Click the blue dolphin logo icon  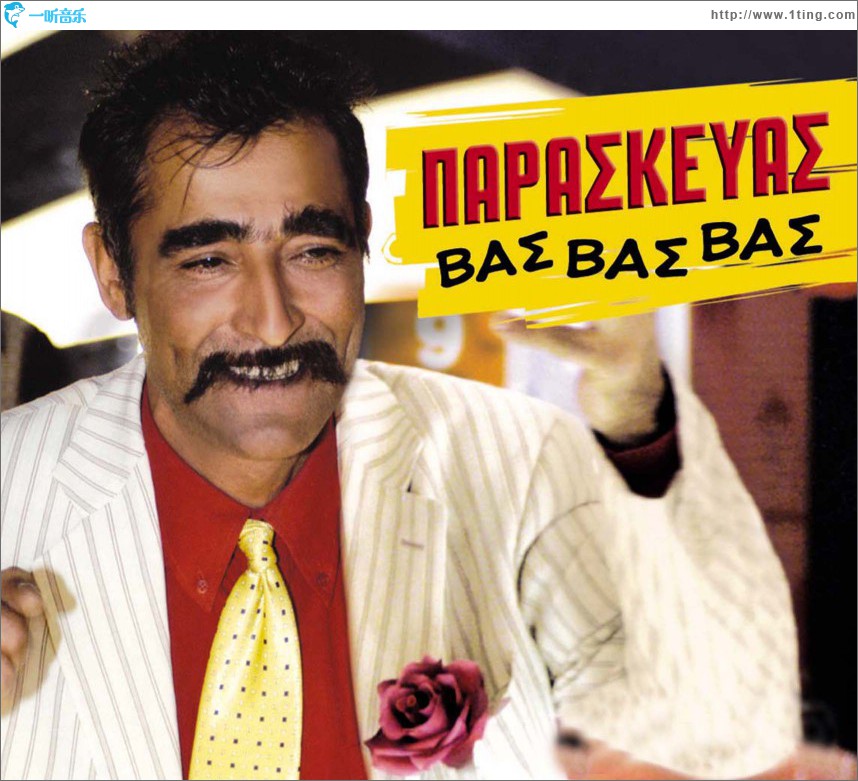13,14
